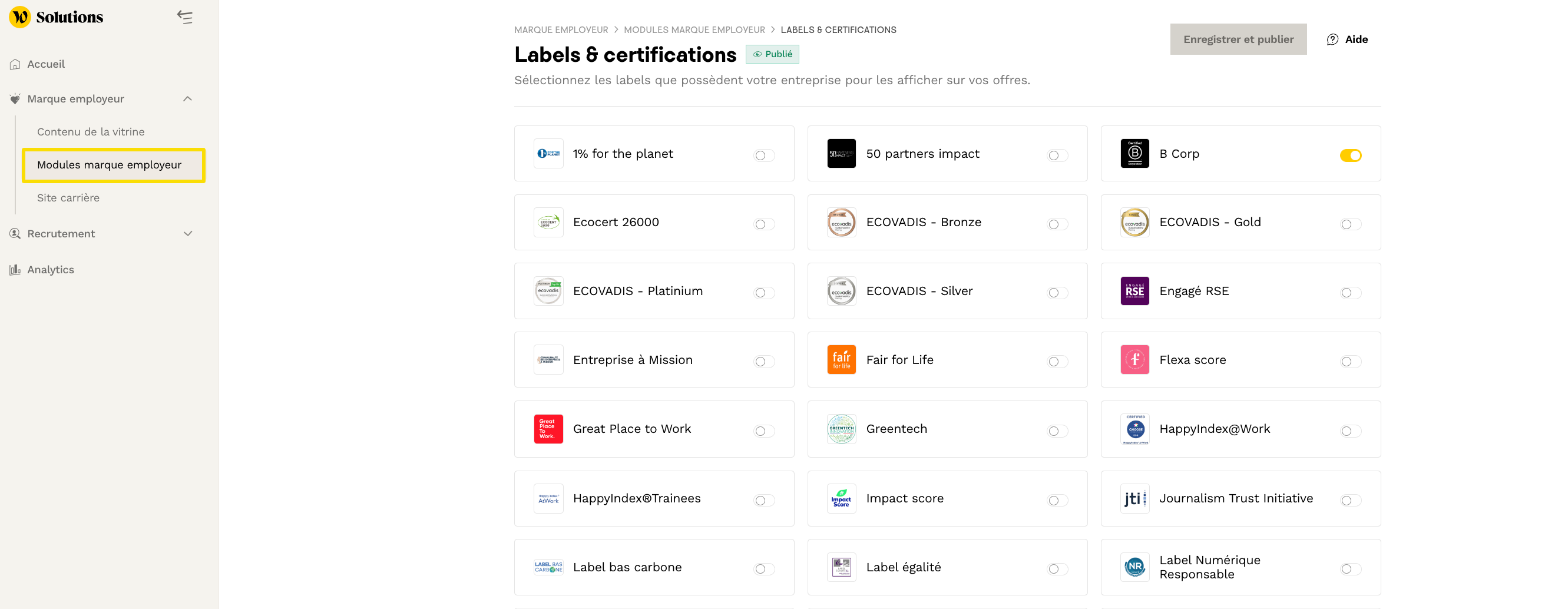
Task: Disable the B Corp toggle
Action: click(x=1350, y=155)
